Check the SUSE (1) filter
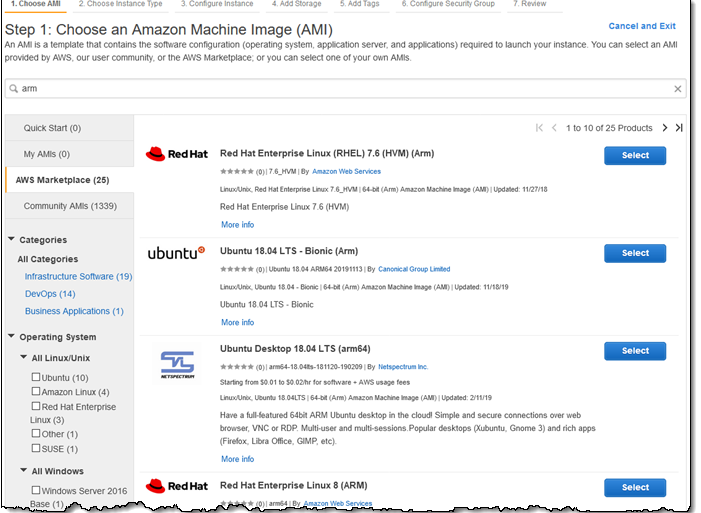Image resolution: width=701 pixels, height=513 pixels. click(x=36, y=448)
